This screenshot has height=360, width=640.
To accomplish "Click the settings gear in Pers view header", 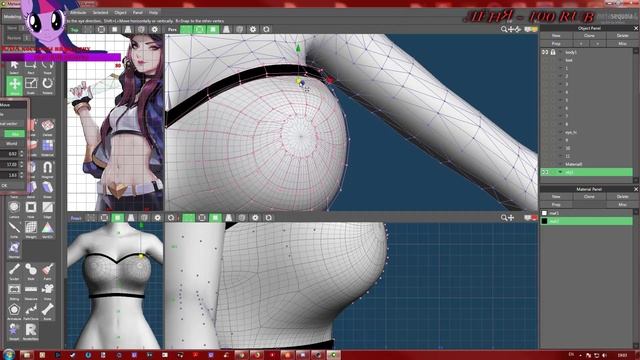I will pos(253,29).
